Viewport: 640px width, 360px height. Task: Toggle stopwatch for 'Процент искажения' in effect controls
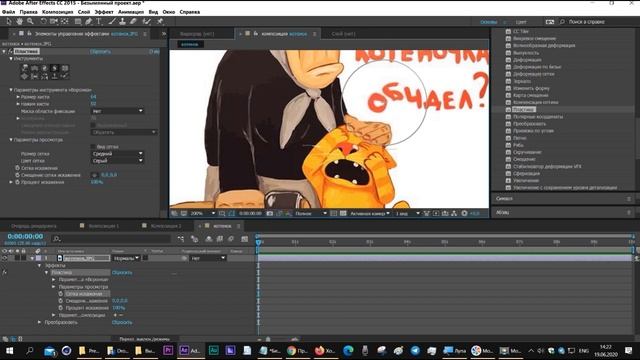click(x=18, y=182)
